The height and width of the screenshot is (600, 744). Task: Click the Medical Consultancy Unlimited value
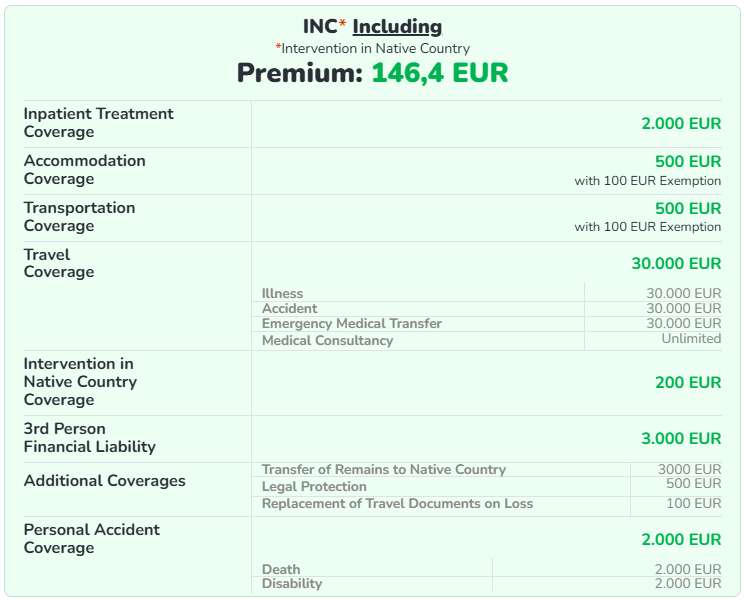coord(691,339)
